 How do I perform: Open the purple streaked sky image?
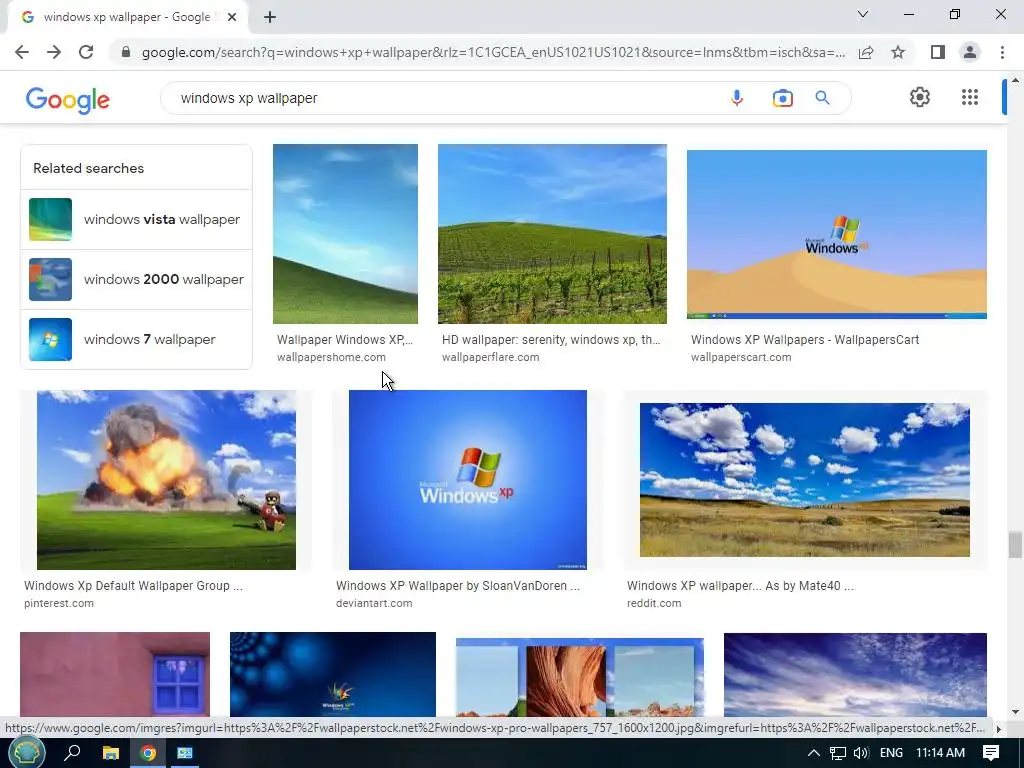point(856,675)
